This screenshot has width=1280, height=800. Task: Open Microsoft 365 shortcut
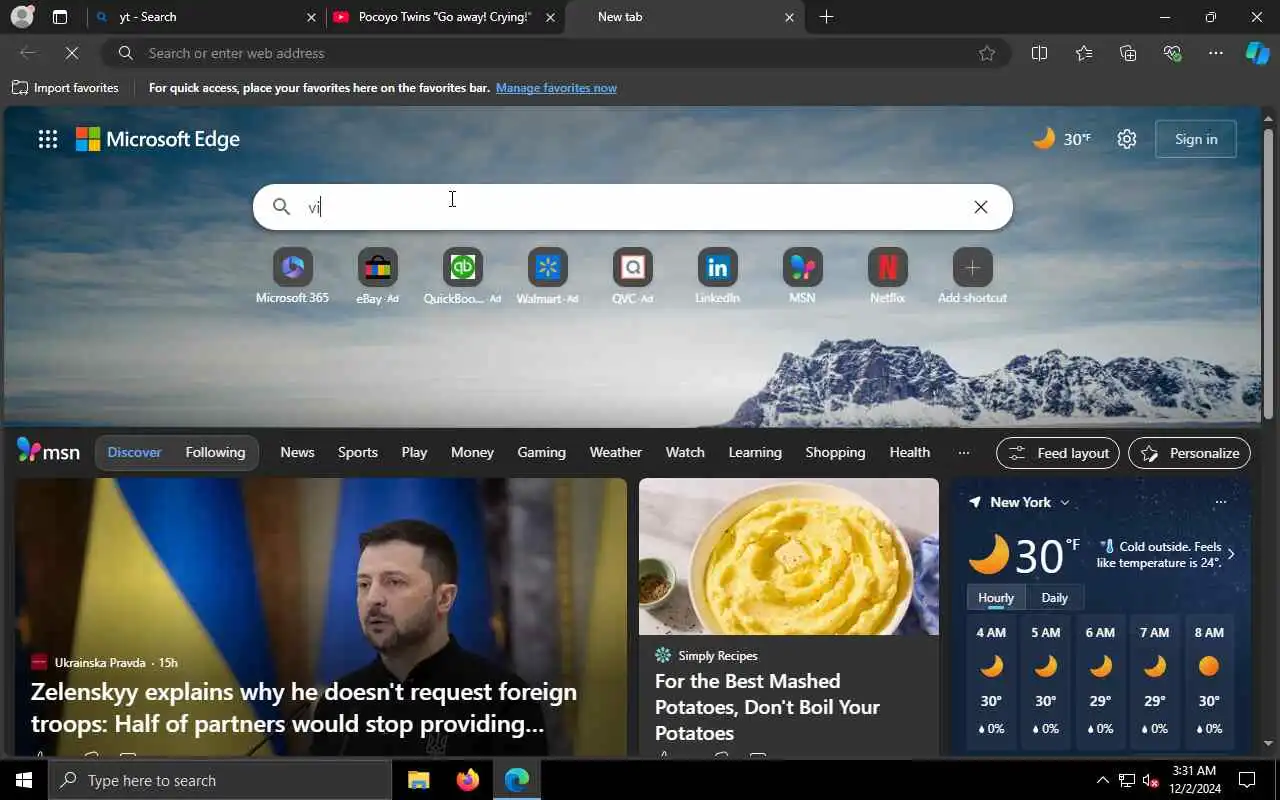pos(292,276)
